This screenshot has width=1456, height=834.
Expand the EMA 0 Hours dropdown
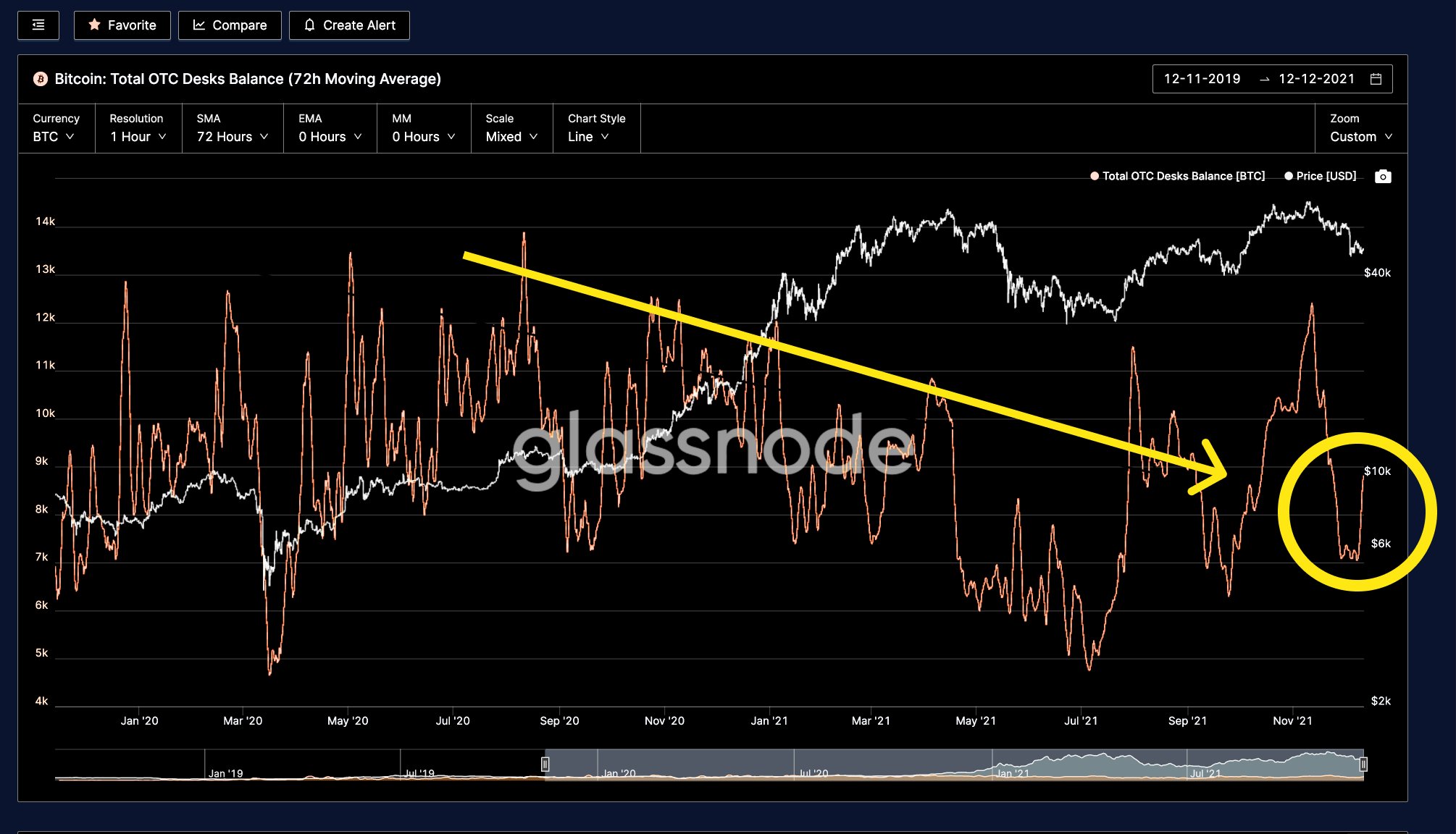(330, 137)
